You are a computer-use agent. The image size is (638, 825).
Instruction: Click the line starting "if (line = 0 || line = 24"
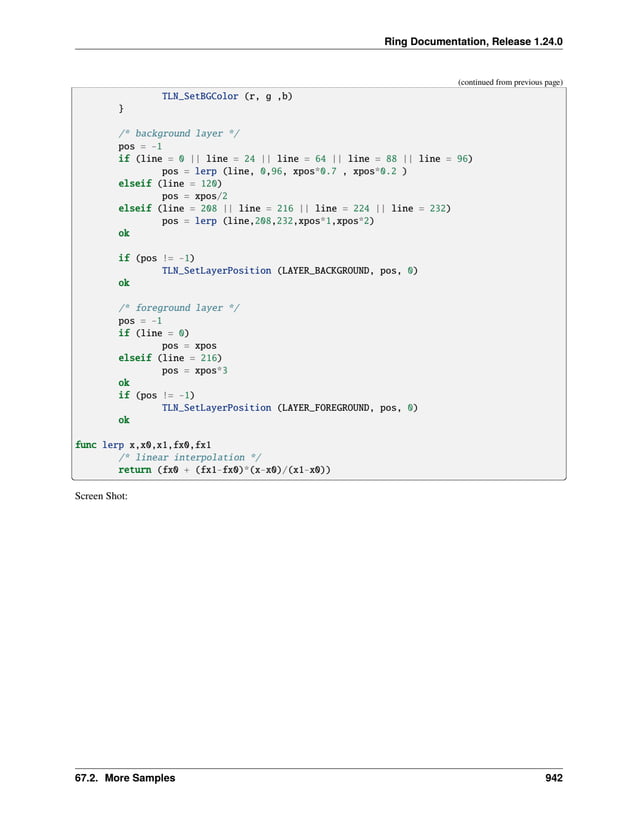pos(295,159)
